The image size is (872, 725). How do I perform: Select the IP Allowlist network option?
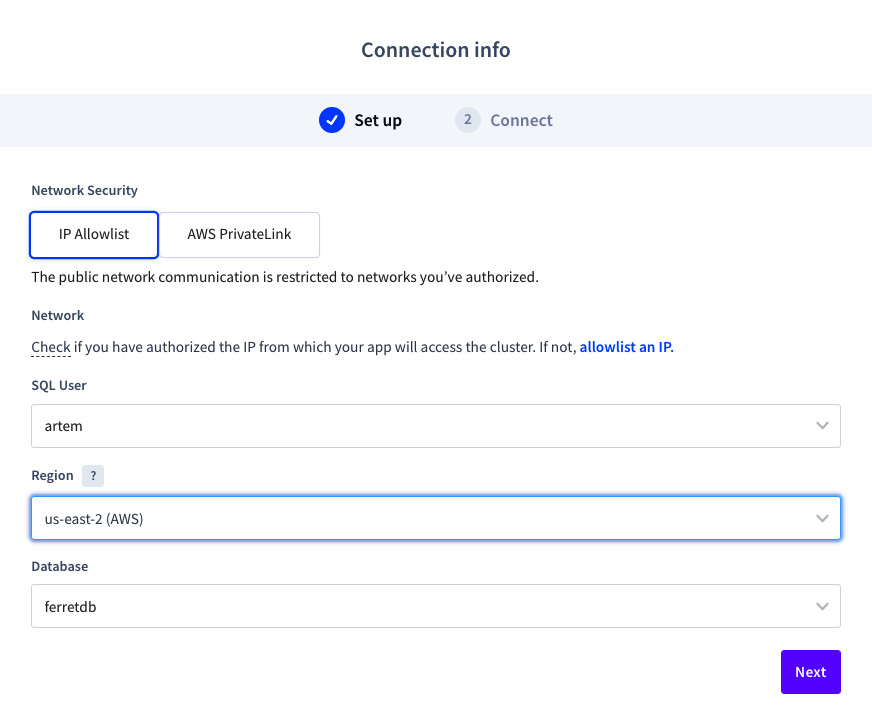tap(94, 235)
